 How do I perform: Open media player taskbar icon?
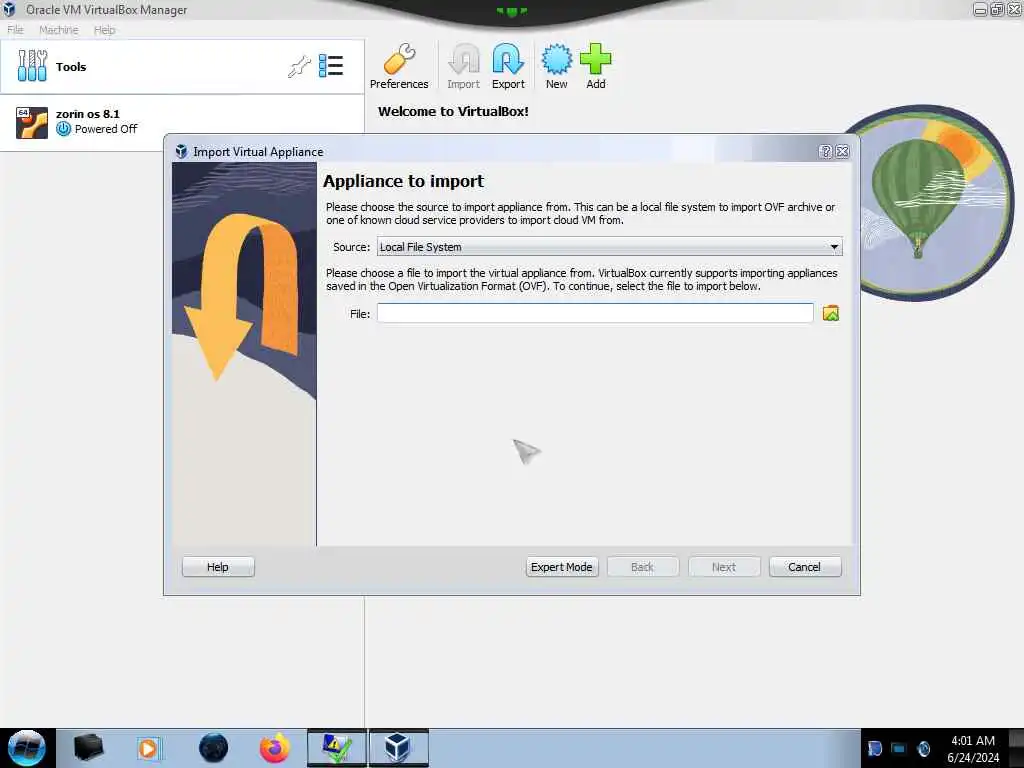point(148,748)
